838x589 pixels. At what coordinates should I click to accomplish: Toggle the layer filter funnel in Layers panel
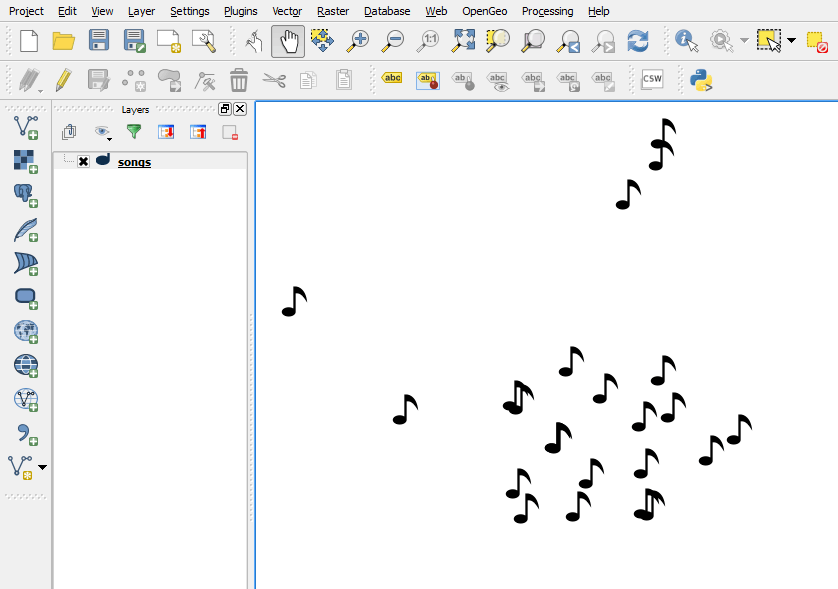pos(133,132)
